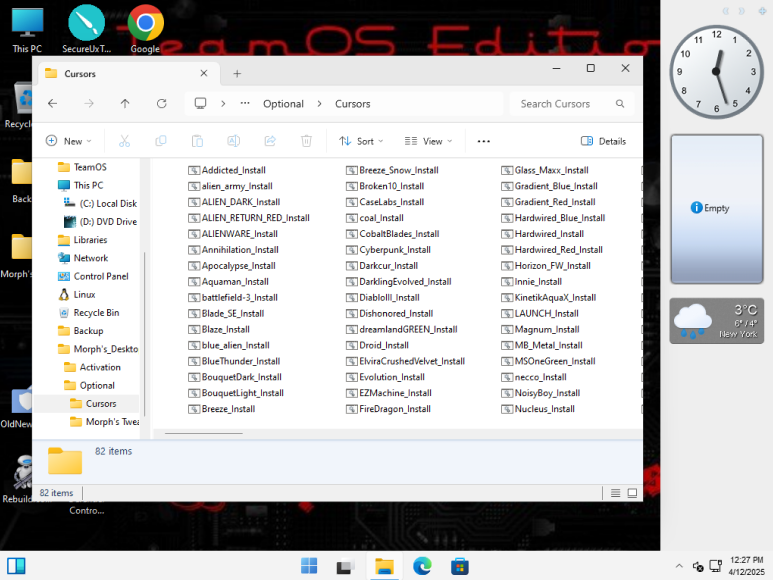Screen dimensions: 773x580
Task: Select the Google Chrome desktop icon
Action: [x=145, y=29]
